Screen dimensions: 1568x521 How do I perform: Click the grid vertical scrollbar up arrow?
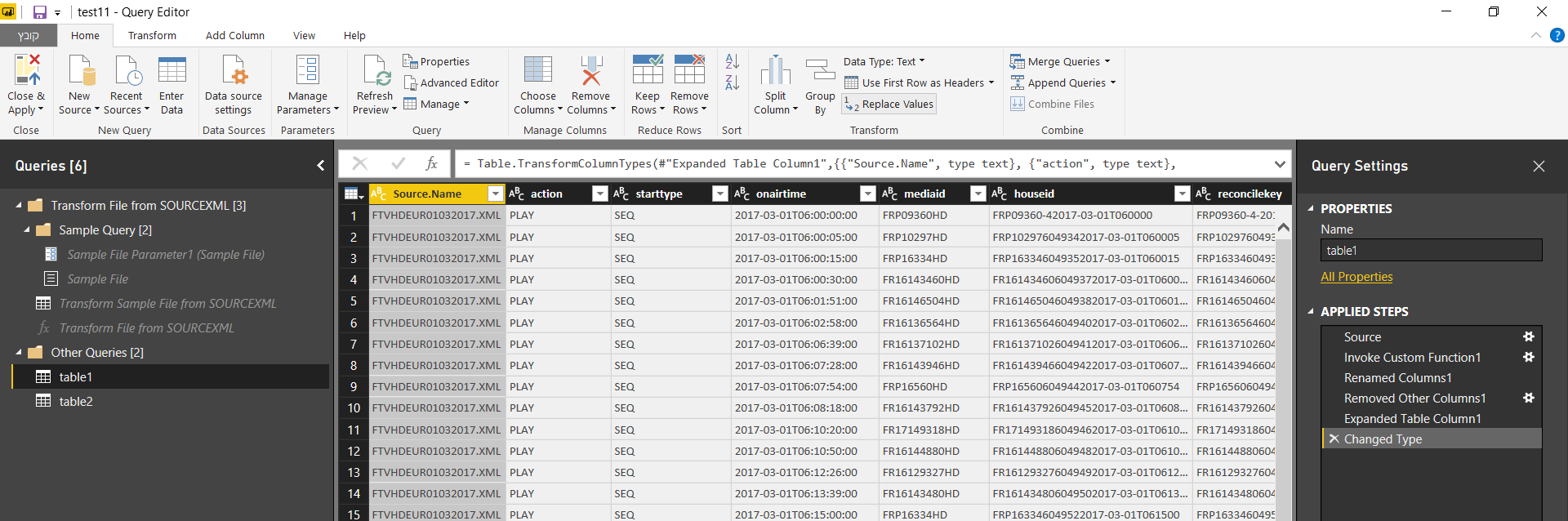tap(1283, 228)
